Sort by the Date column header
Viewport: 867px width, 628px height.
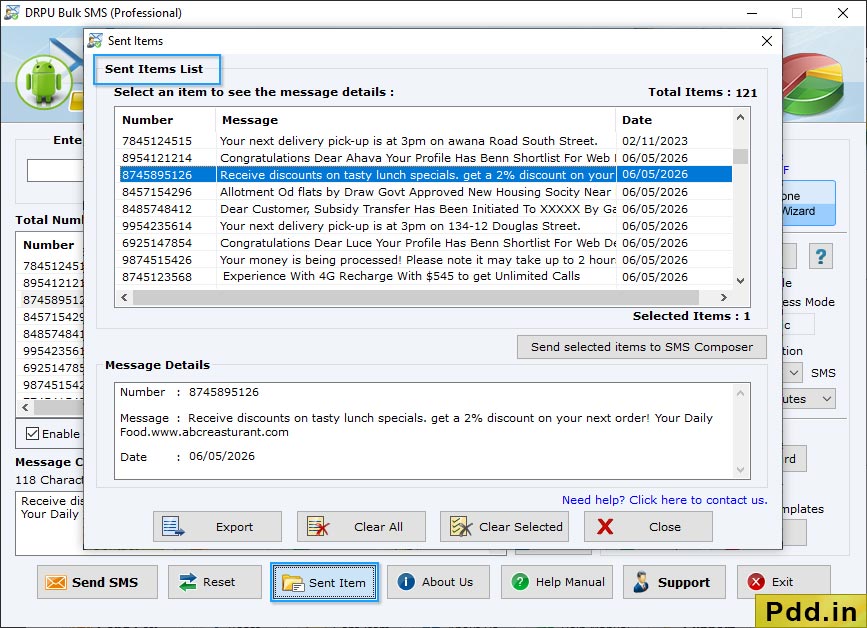point(674,120)
